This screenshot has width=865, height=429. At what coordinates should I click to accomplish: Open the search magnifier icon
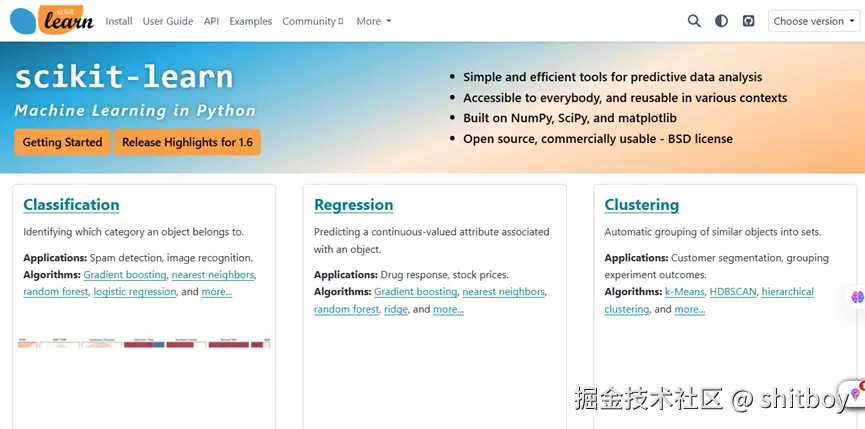(x=694, y=21)
